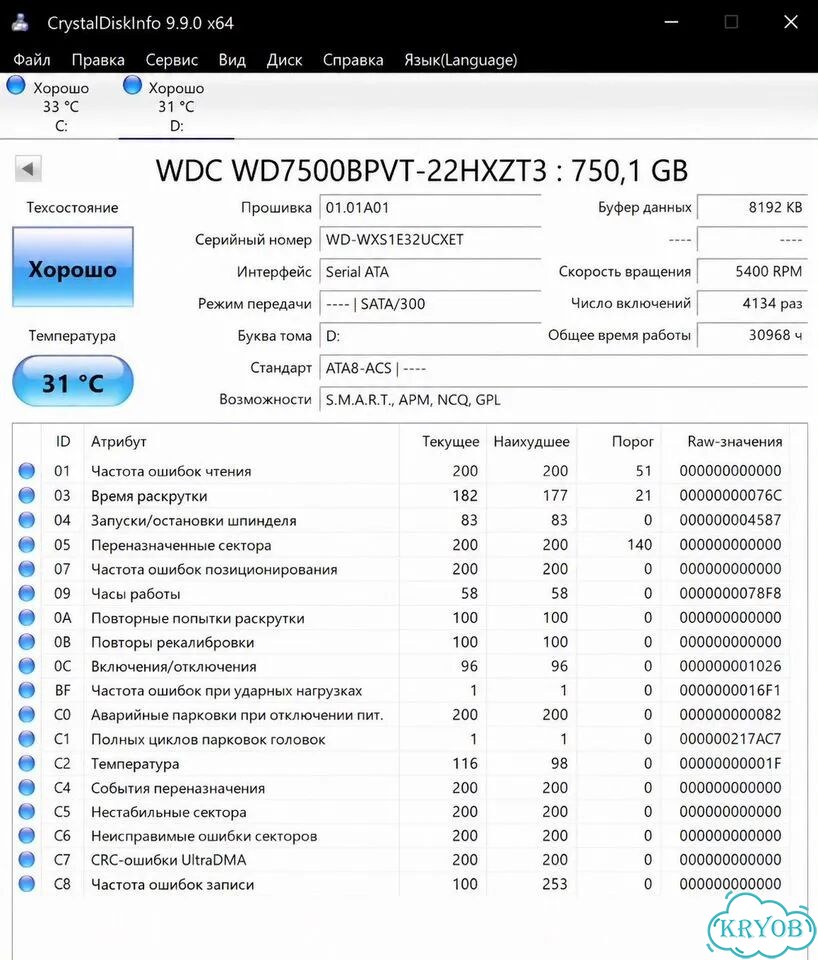Click status circle for Переназначенные сектора
This screenshot has height=960, width=818.
click(x=26, y=544)
